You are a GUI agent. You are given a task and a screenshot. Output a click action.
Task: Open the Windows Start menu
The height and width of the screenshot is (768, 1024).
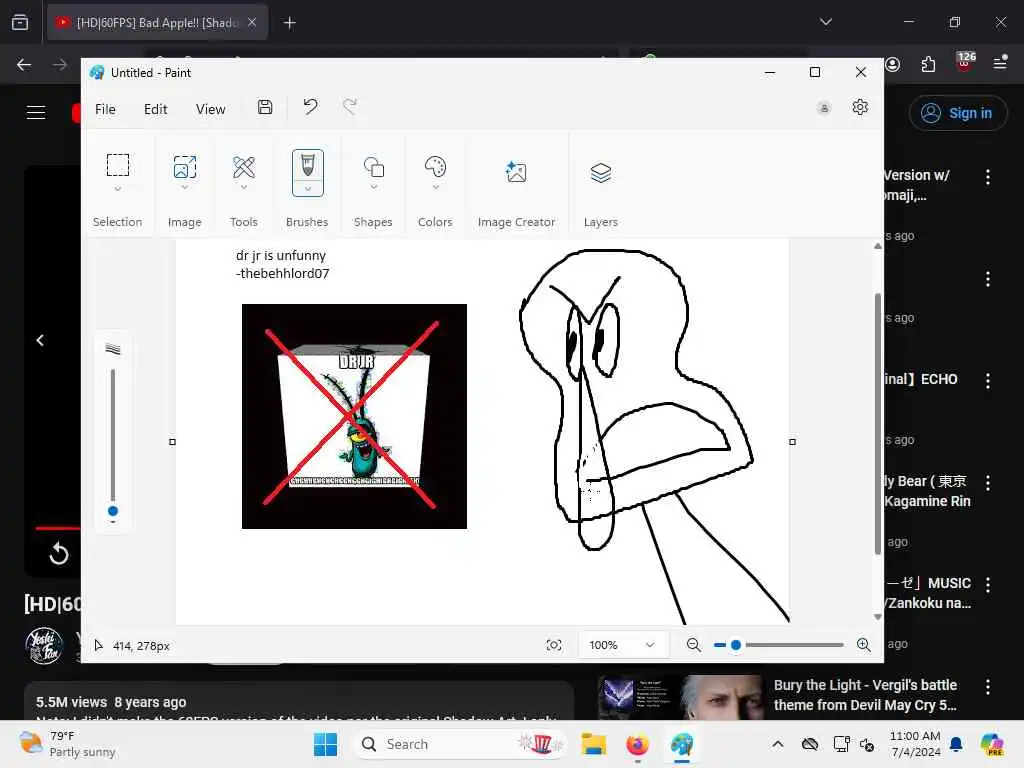pos(325,744)
